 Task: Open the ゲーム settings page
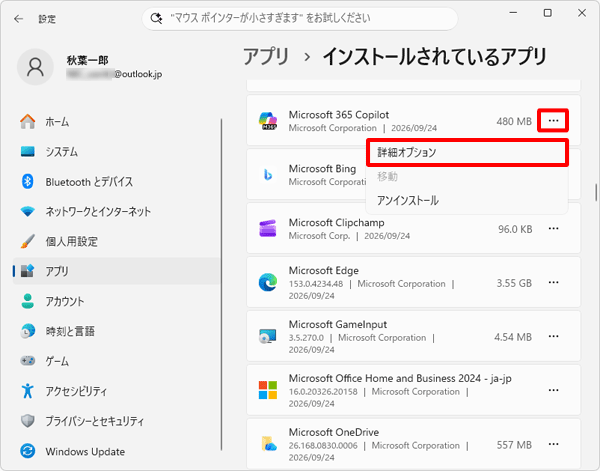click(x=117, y=361)
